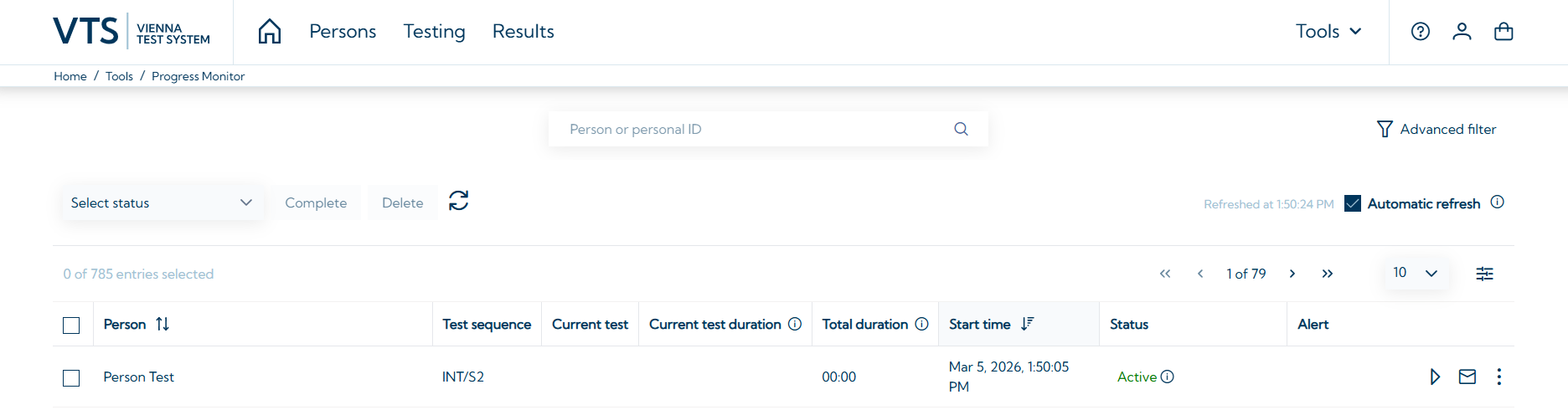Open the Tools dropdown menu

coord(1328,32)
